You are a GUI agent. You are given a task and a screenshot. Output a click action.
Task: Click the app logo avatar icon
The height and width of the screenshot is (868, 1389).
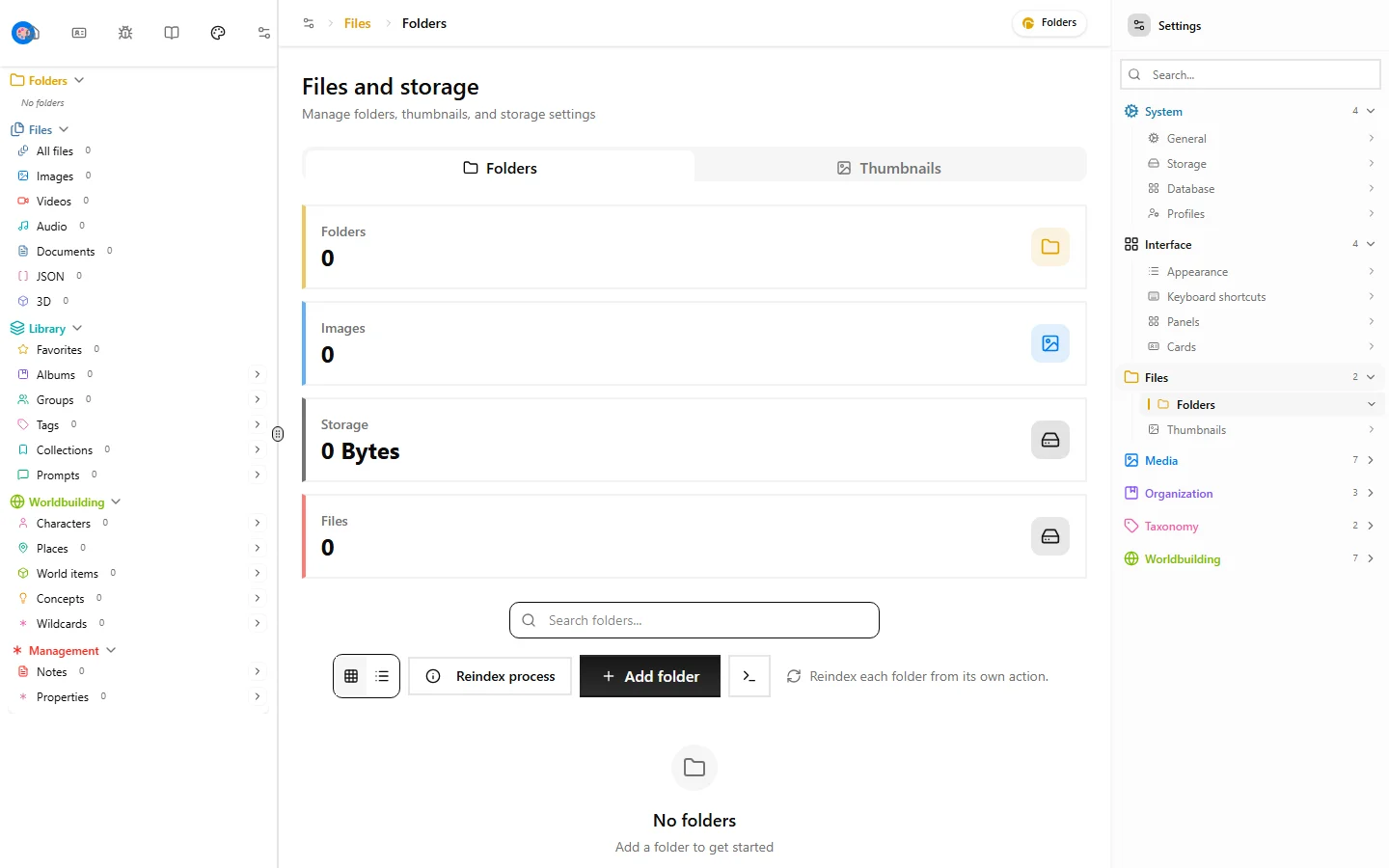tap(24, 33)
